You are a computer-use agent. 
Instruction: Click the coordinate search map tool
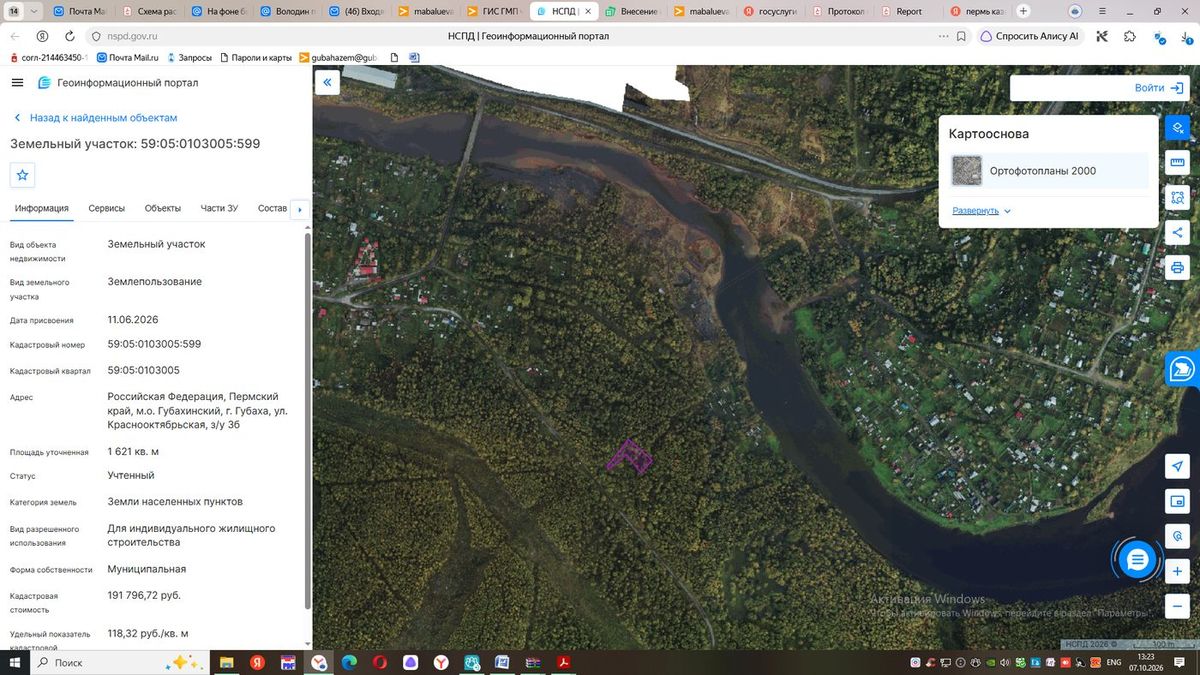point(1177,536)
